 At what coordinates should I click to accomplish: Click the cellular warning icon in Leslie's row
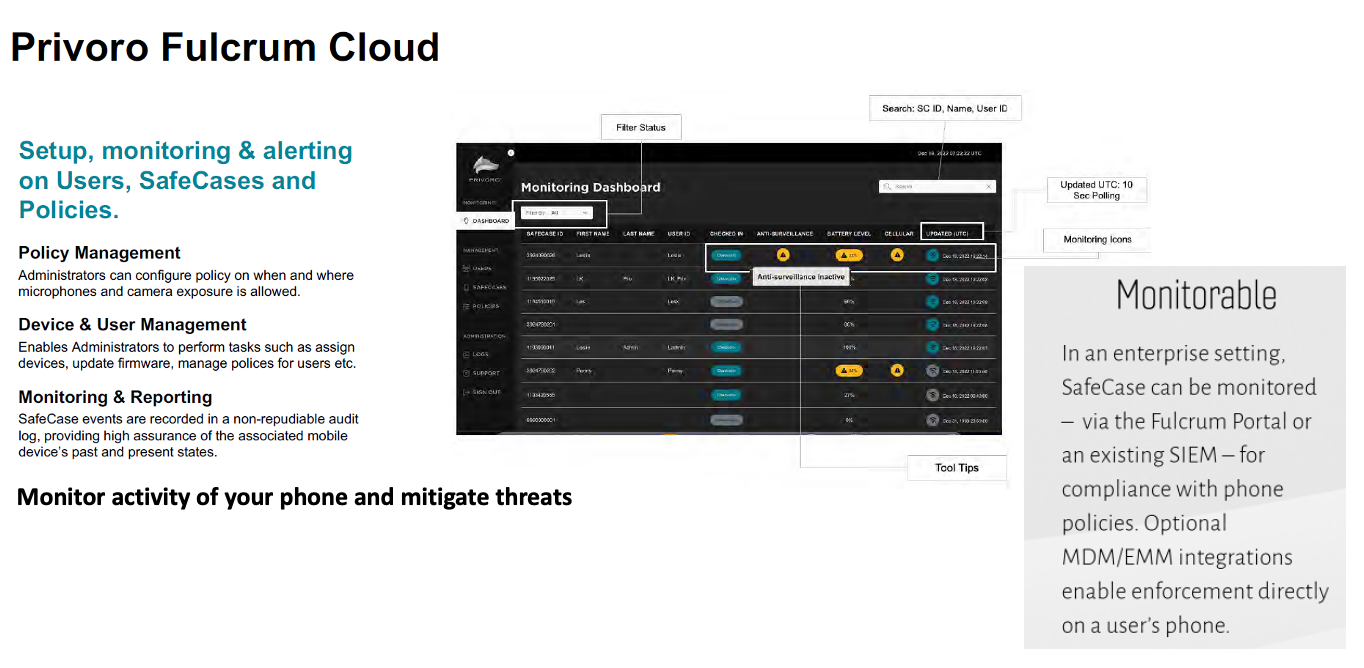tap(897, 255)
